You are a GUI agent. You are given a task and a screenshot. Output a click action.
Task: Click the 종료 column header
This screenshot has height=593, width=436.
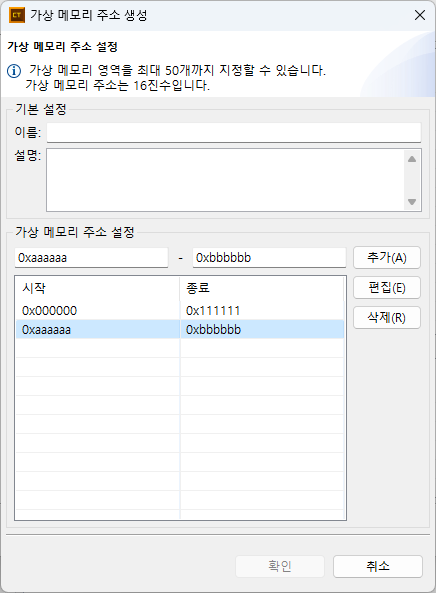[262, 289]
